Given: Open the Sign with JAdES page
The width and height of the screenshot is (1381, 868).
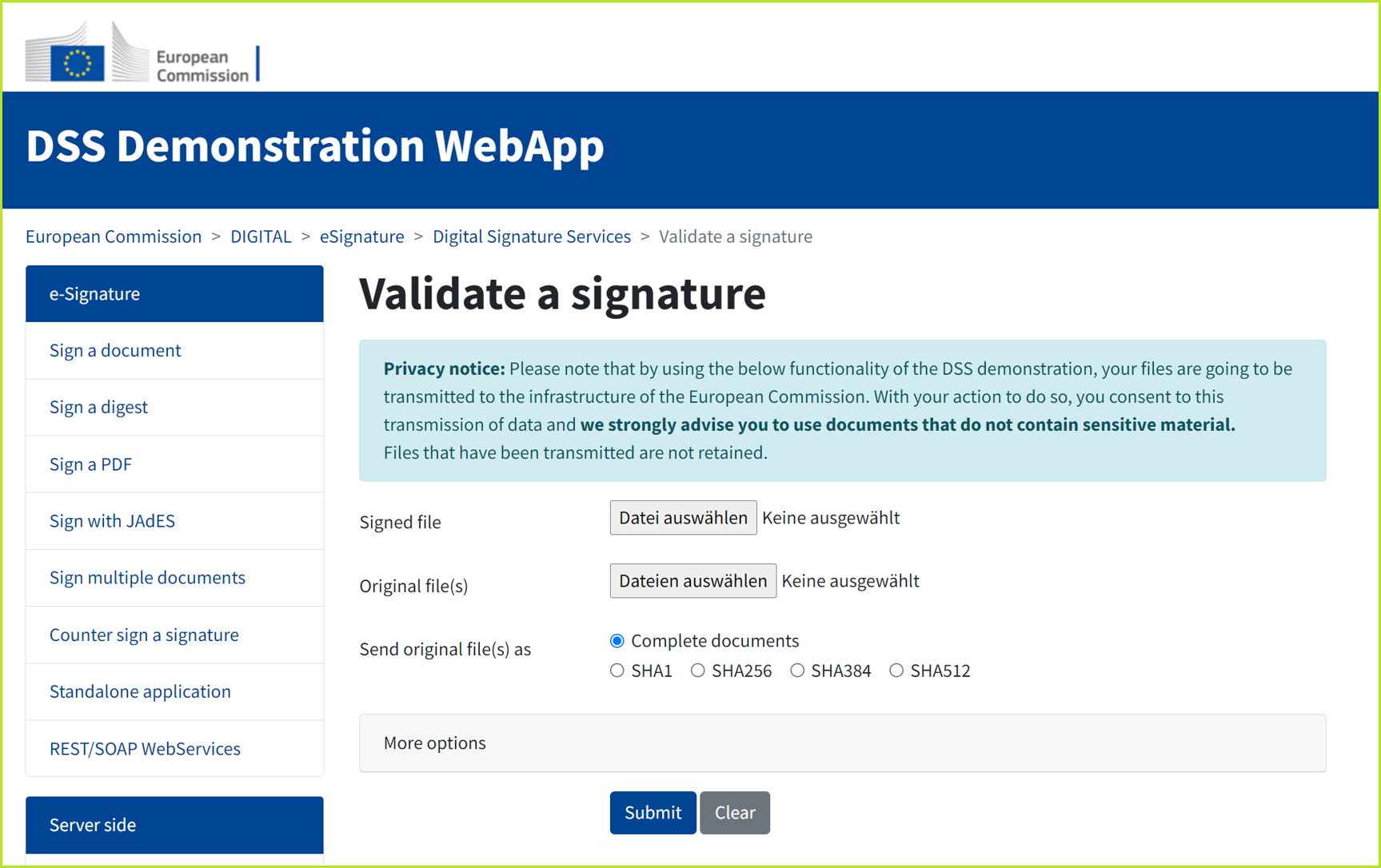Looking at the screenshot, I should 112,520.
